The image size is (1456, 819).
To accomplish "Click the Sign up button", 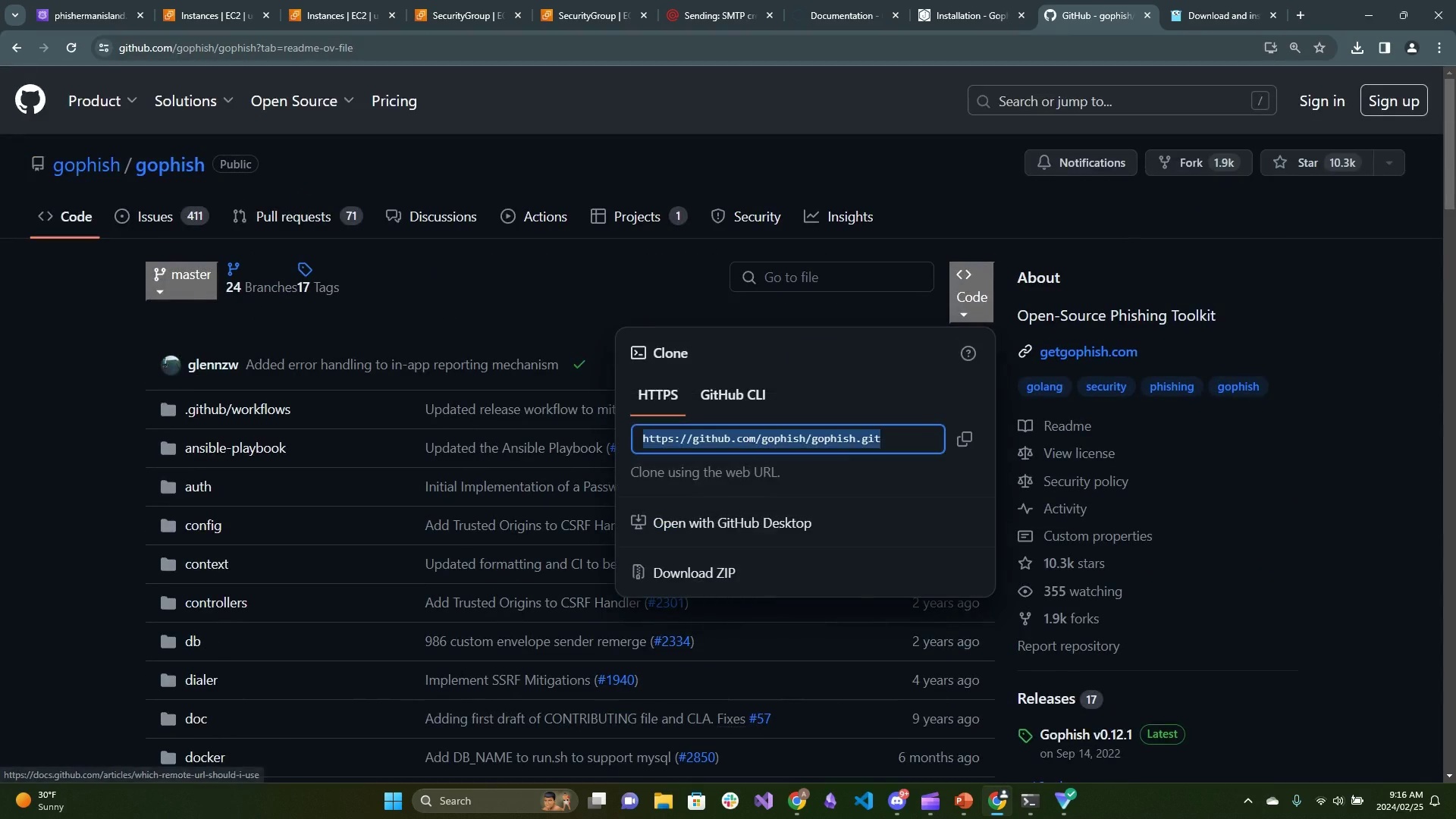I will point(1394,101).
